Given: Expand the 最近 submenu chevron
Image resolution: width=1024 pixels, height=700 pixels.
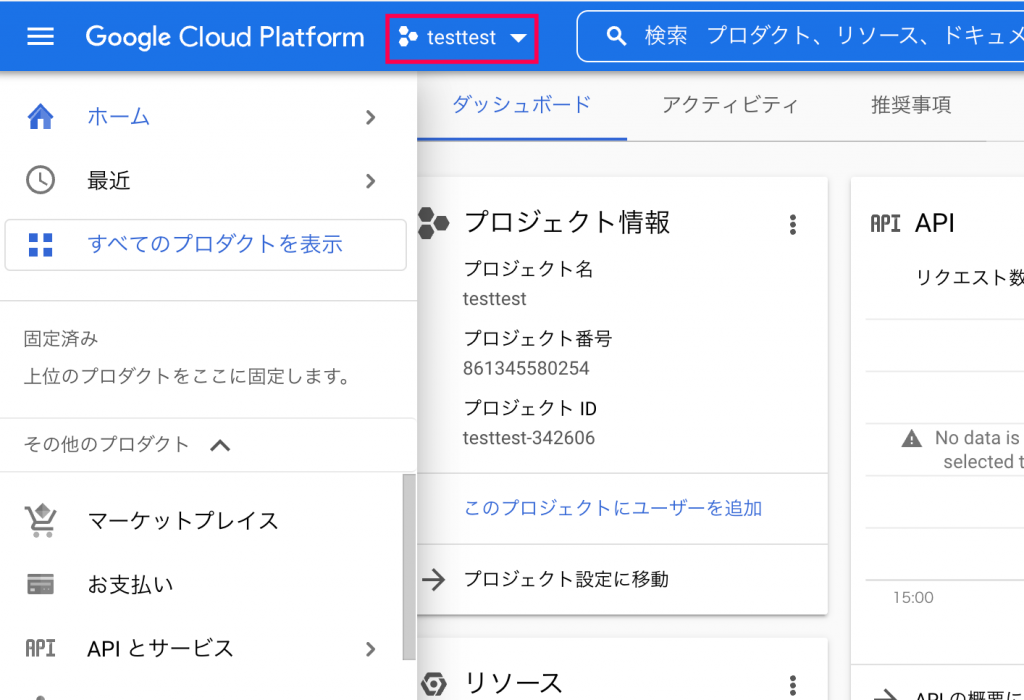Looking at the screenshot, I should tap(370, 181).
